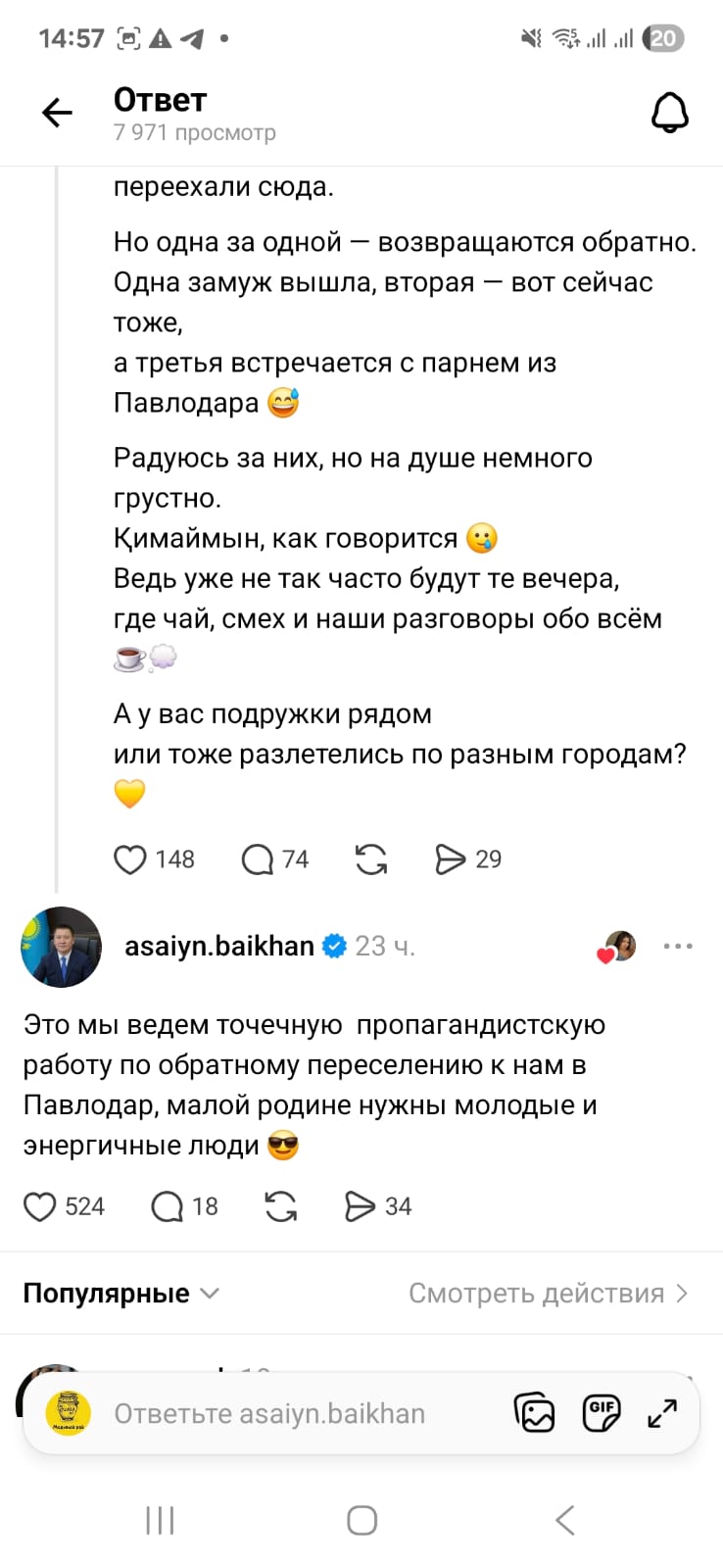The height and width of the screenshot is (1568, 723).
Task: Open the three-dot menu on the asaiyn.baikhan reply
Action: pyautogui.click(x=678, y=946)
